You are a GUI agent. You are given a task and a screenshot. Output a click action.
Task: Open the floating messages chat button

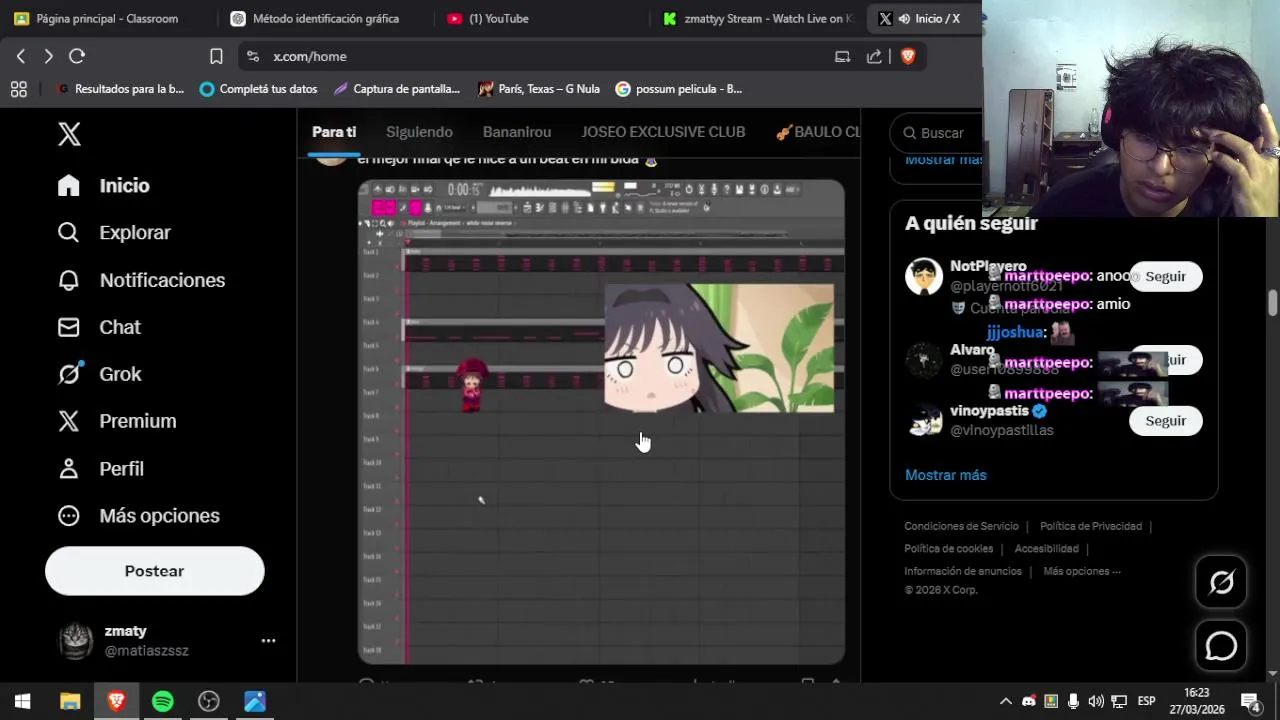coord(1221,646)
